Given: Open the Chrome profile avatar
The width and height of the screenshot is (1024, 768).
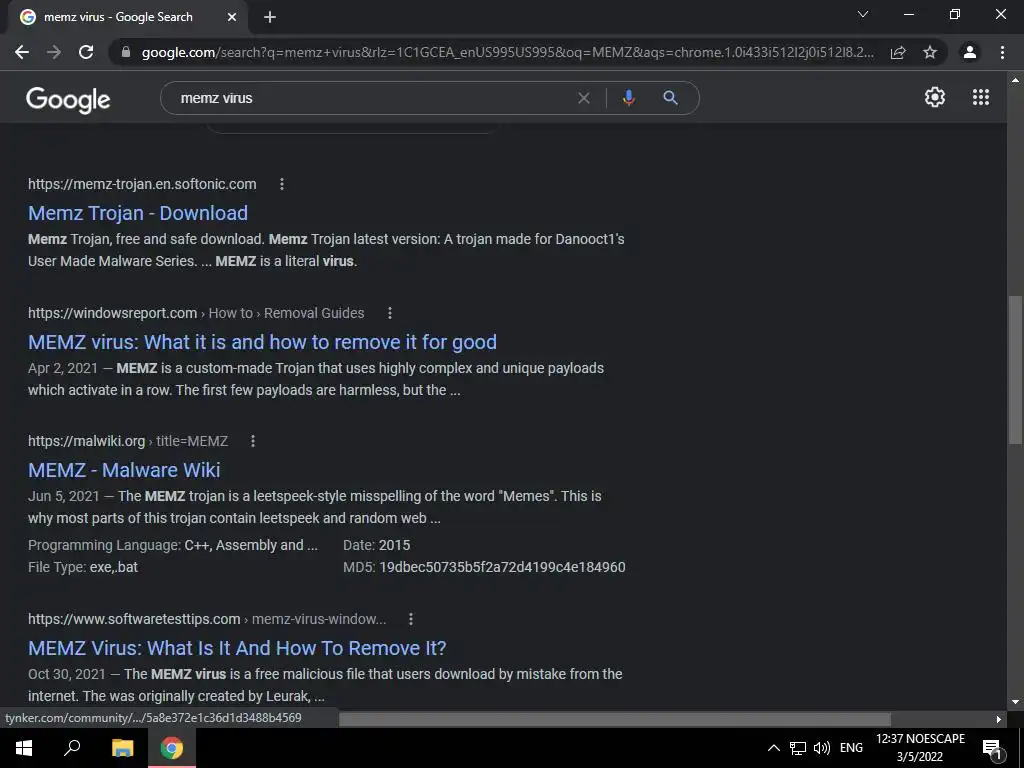Looking at the screenshot, I should coord(970,52).
